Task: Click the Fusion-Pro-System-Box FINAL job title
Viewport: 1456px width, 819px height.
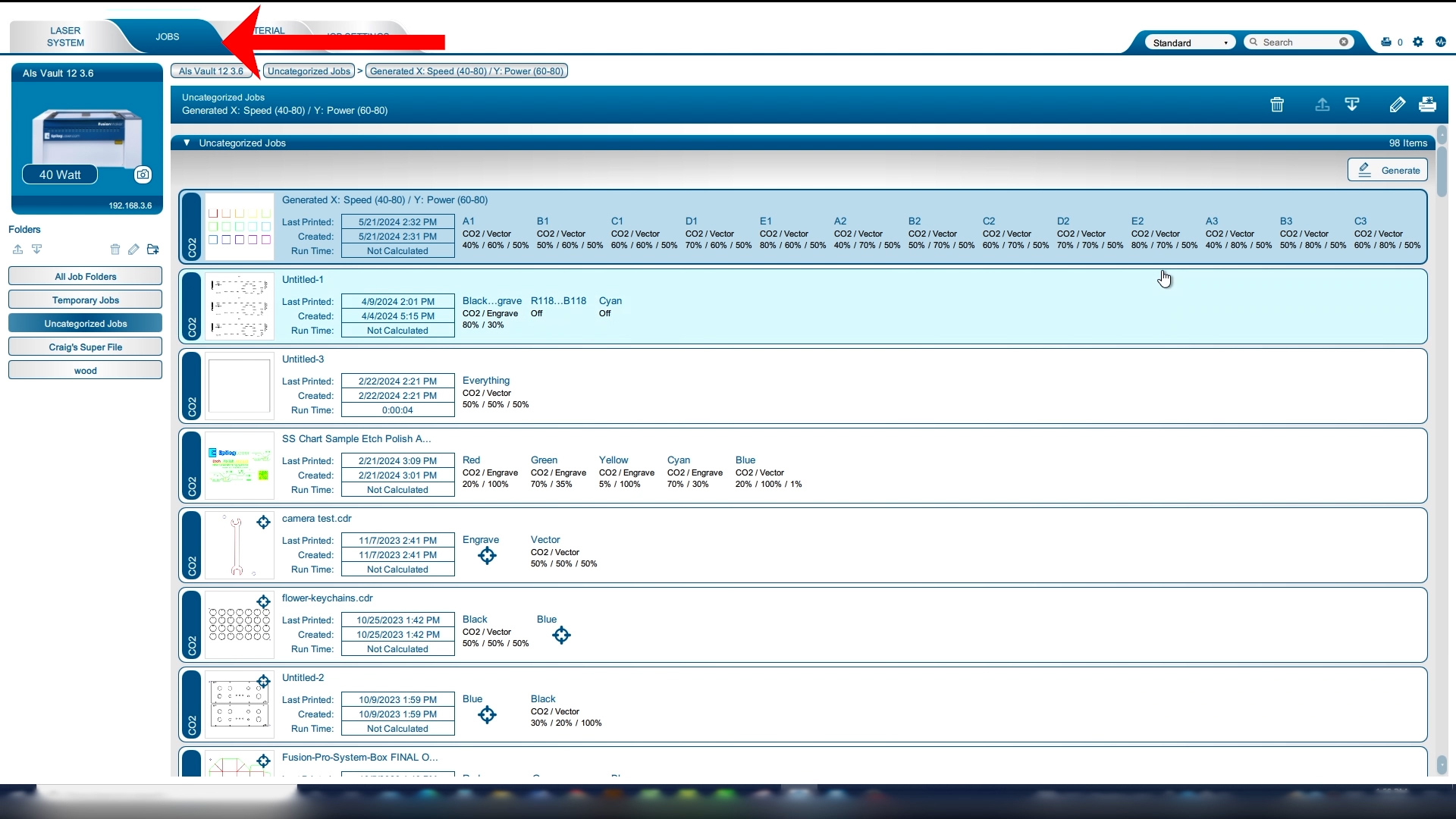Action: point(359,757)
